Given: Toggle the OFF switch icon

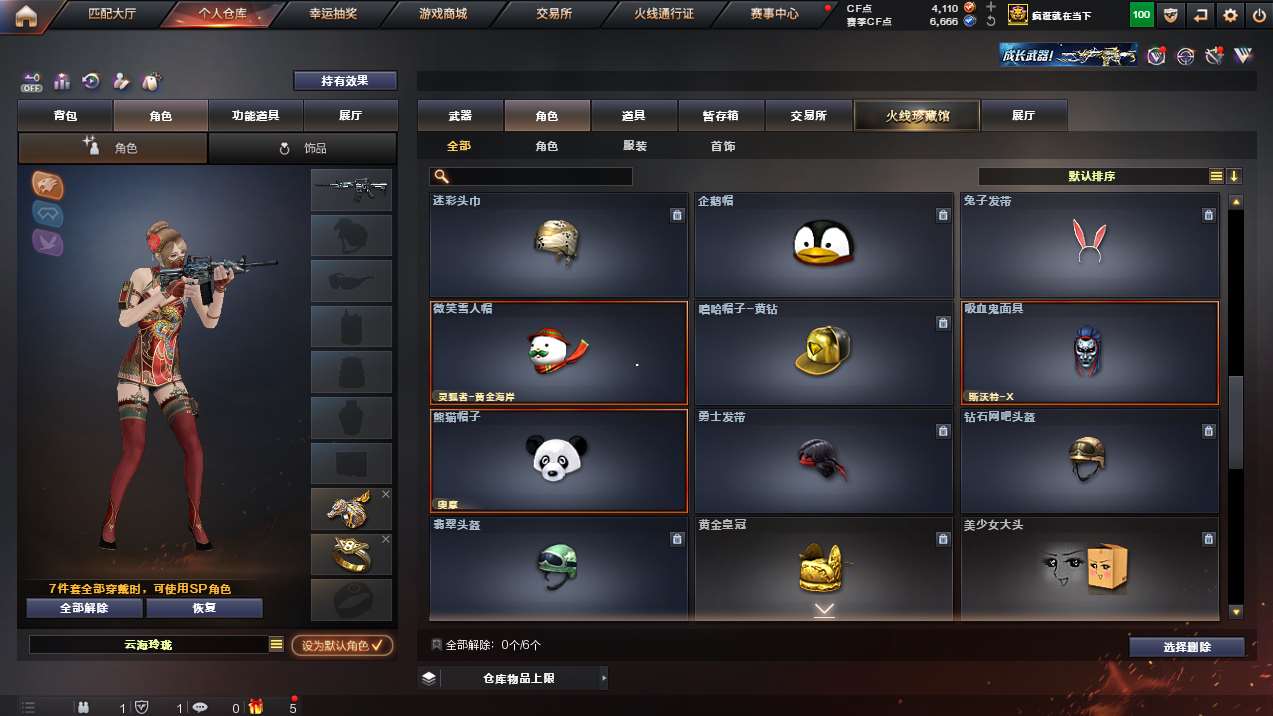Looking at the screenshot, I should pos(32,82).
